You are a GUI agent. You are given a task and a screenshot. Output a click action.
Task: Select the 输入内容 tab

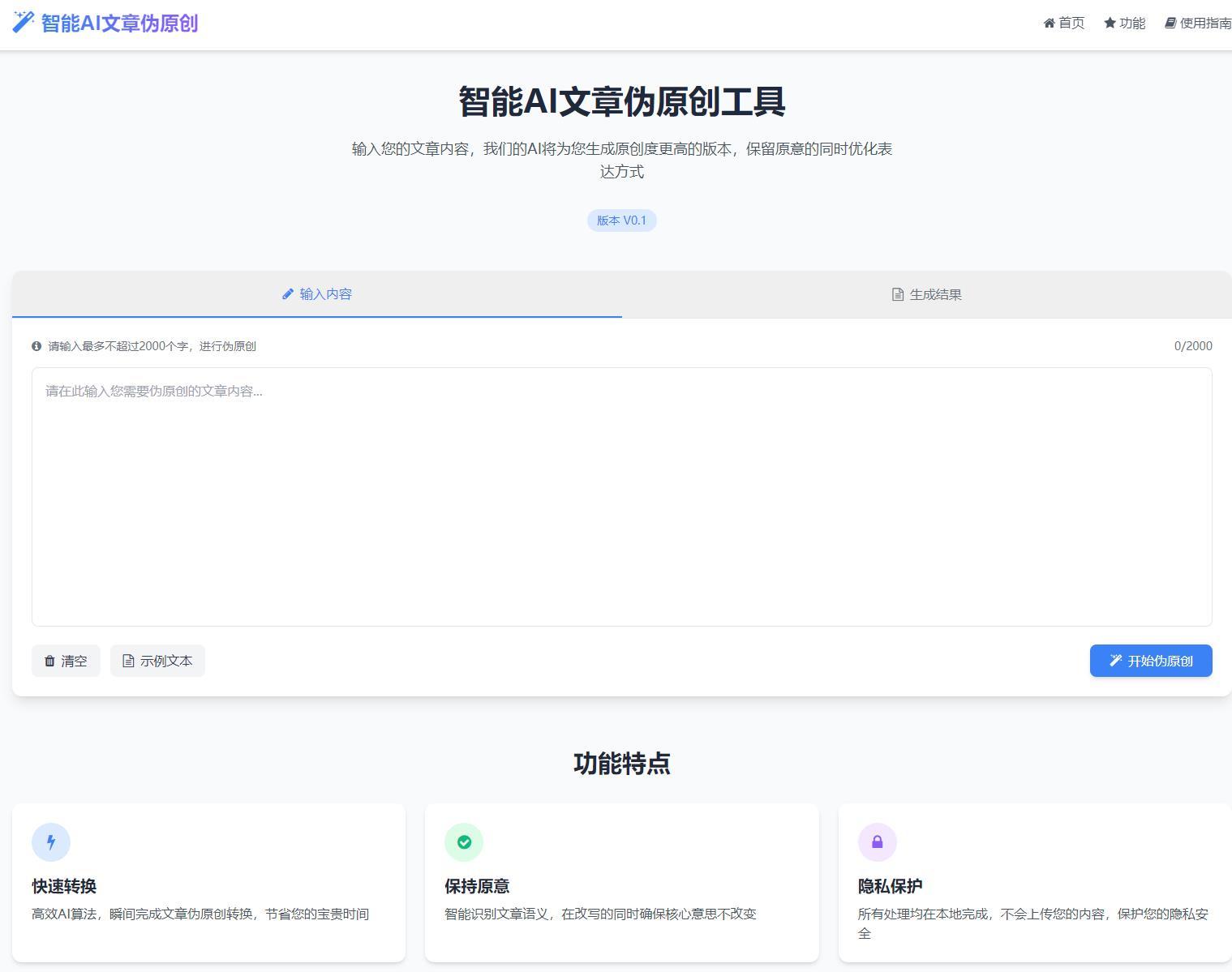click(x=316, y=294)
